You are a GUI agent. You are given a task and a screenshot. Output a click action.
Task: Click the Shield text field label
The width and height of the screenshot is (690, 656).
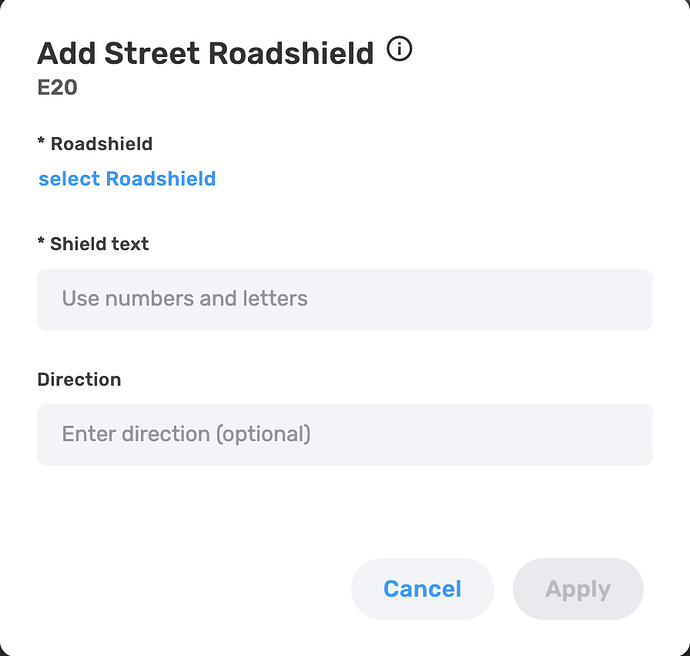tap(99, 243)
